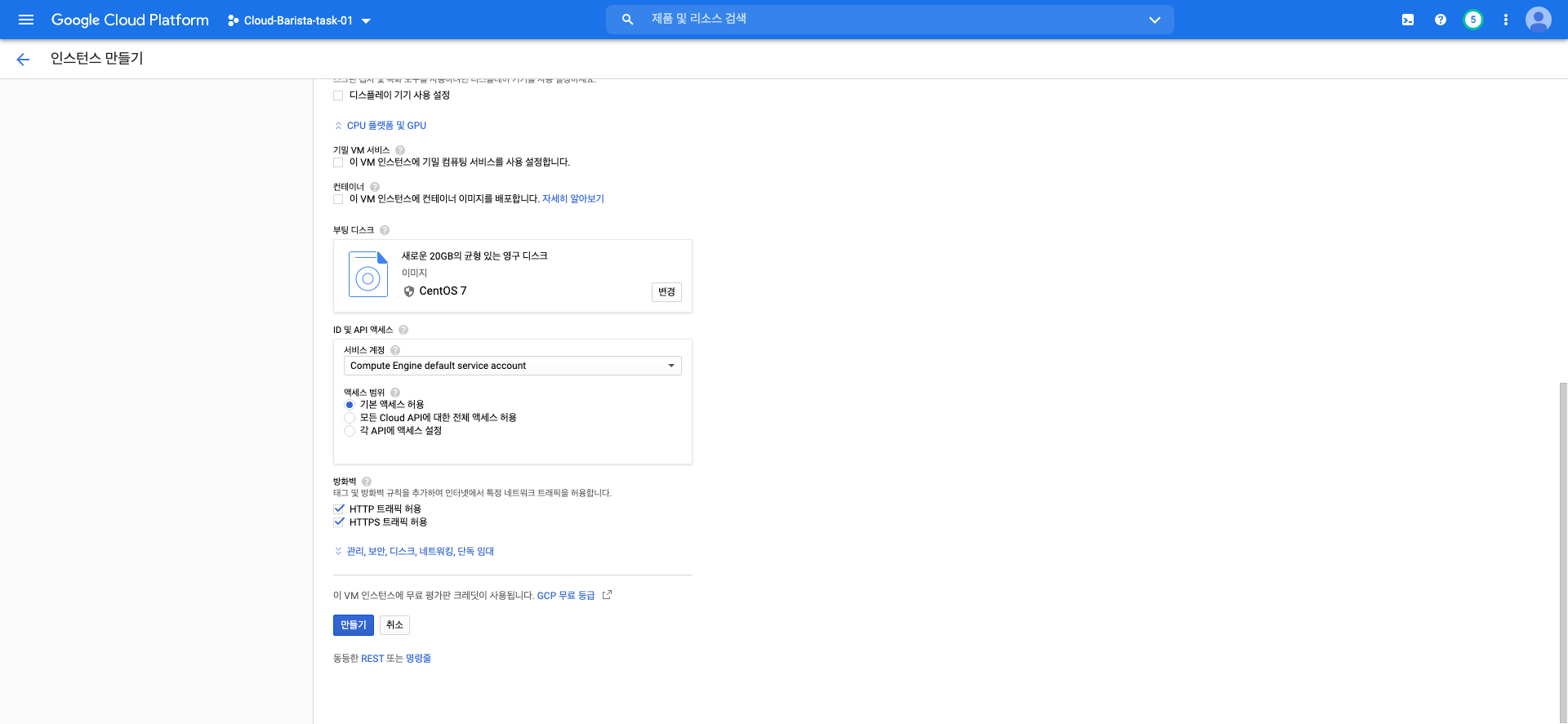The height and width of the screenshot is (724, 1568).
Task: Click the 만들기 create button
Action: 353,625
